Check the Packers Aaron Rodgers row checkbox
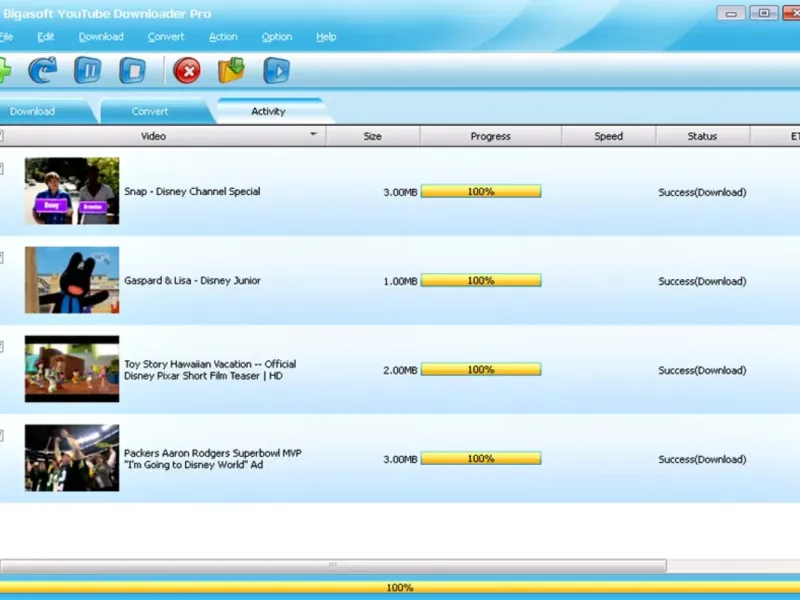The width and height of the screenshot is (800, 600). pos(2,436)
